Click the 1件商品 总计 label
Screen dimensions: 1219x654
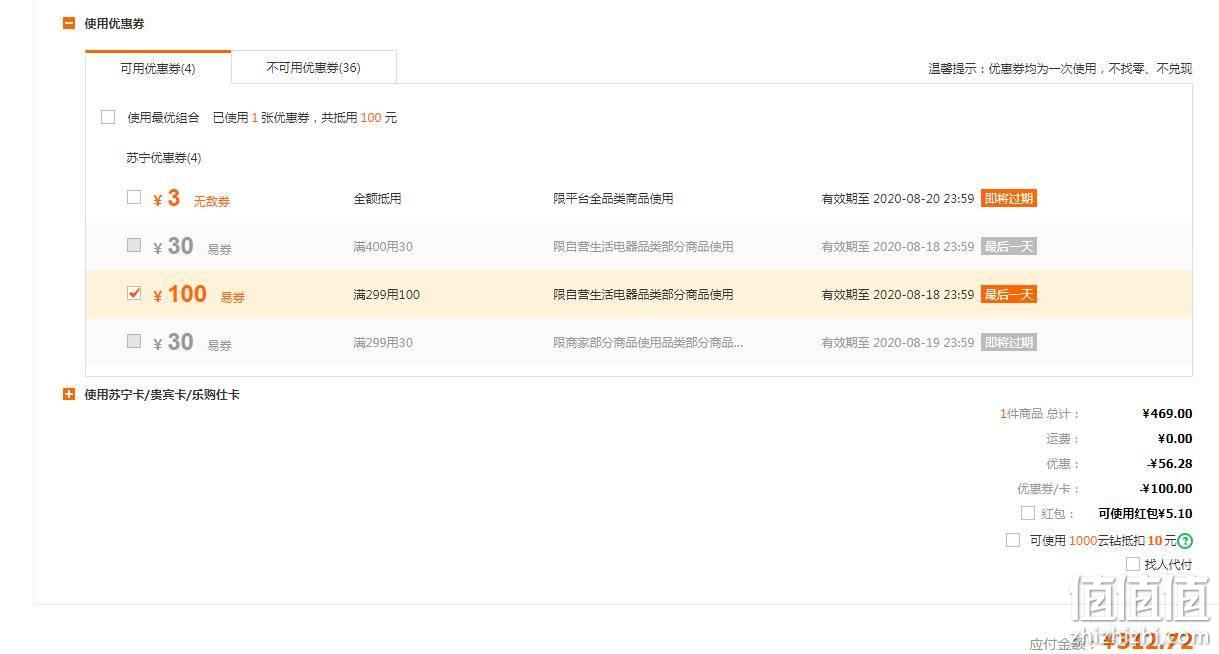click(1040, 414)
